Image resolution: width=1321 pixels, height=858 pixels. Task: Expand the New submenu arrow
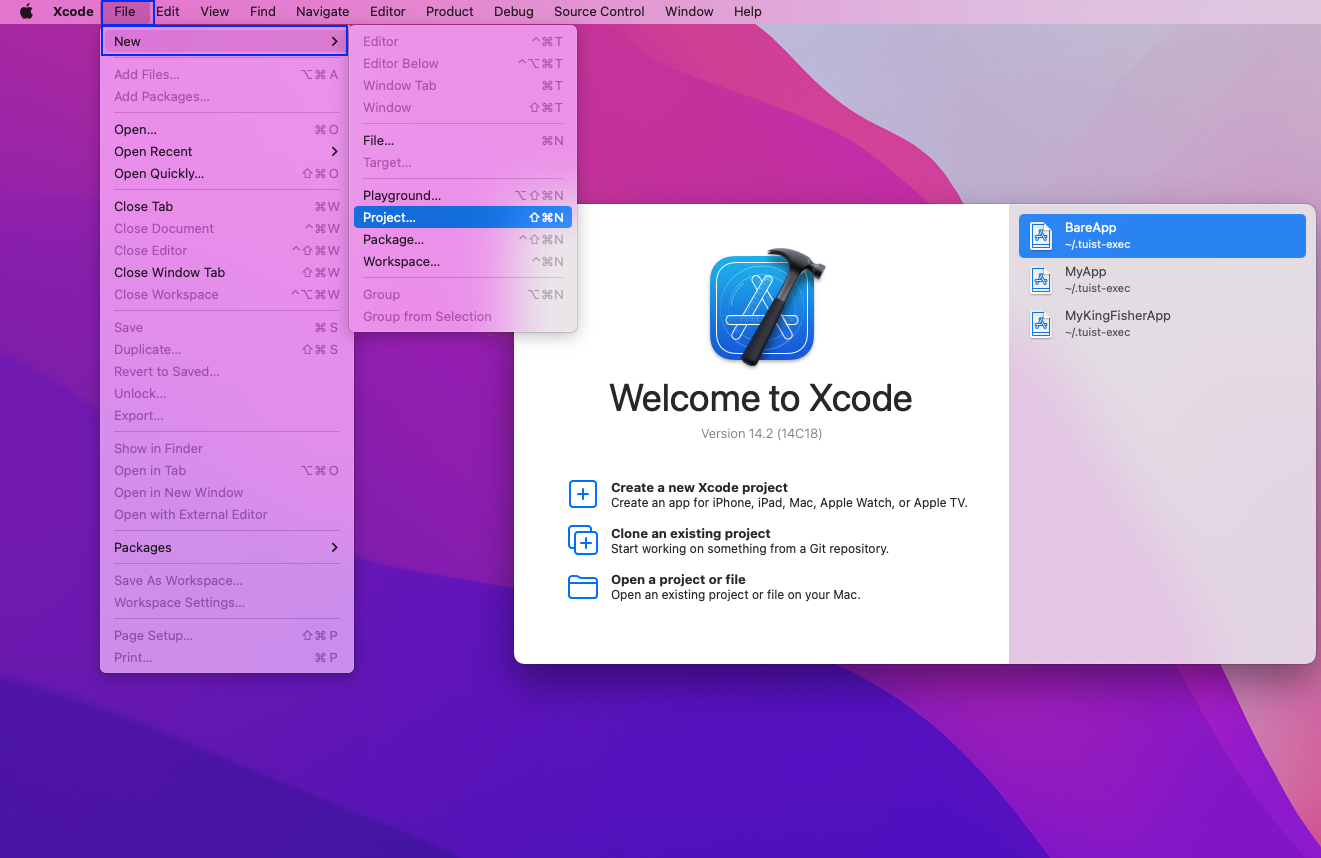334,41
